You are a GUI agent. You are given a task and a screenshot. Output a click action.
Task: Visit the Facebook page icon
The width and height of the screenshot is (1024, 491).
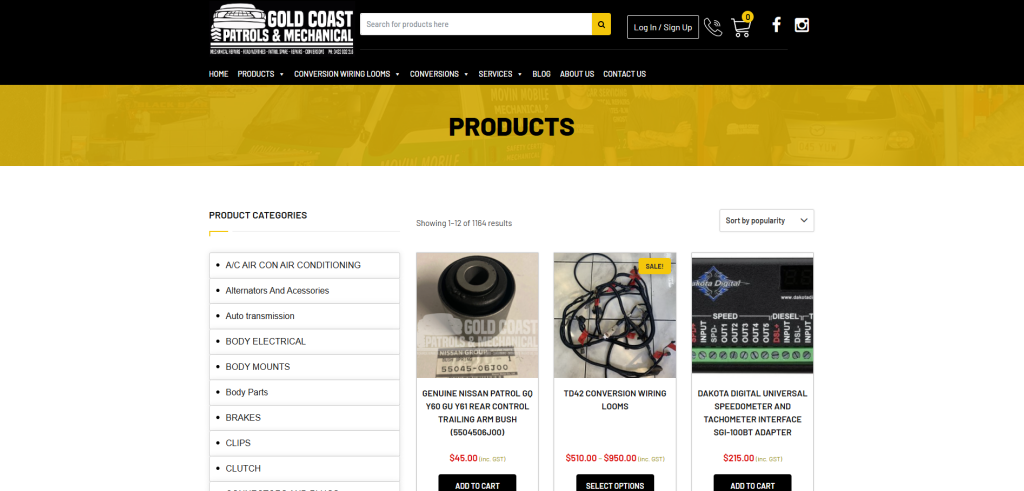tap(776, 25)
